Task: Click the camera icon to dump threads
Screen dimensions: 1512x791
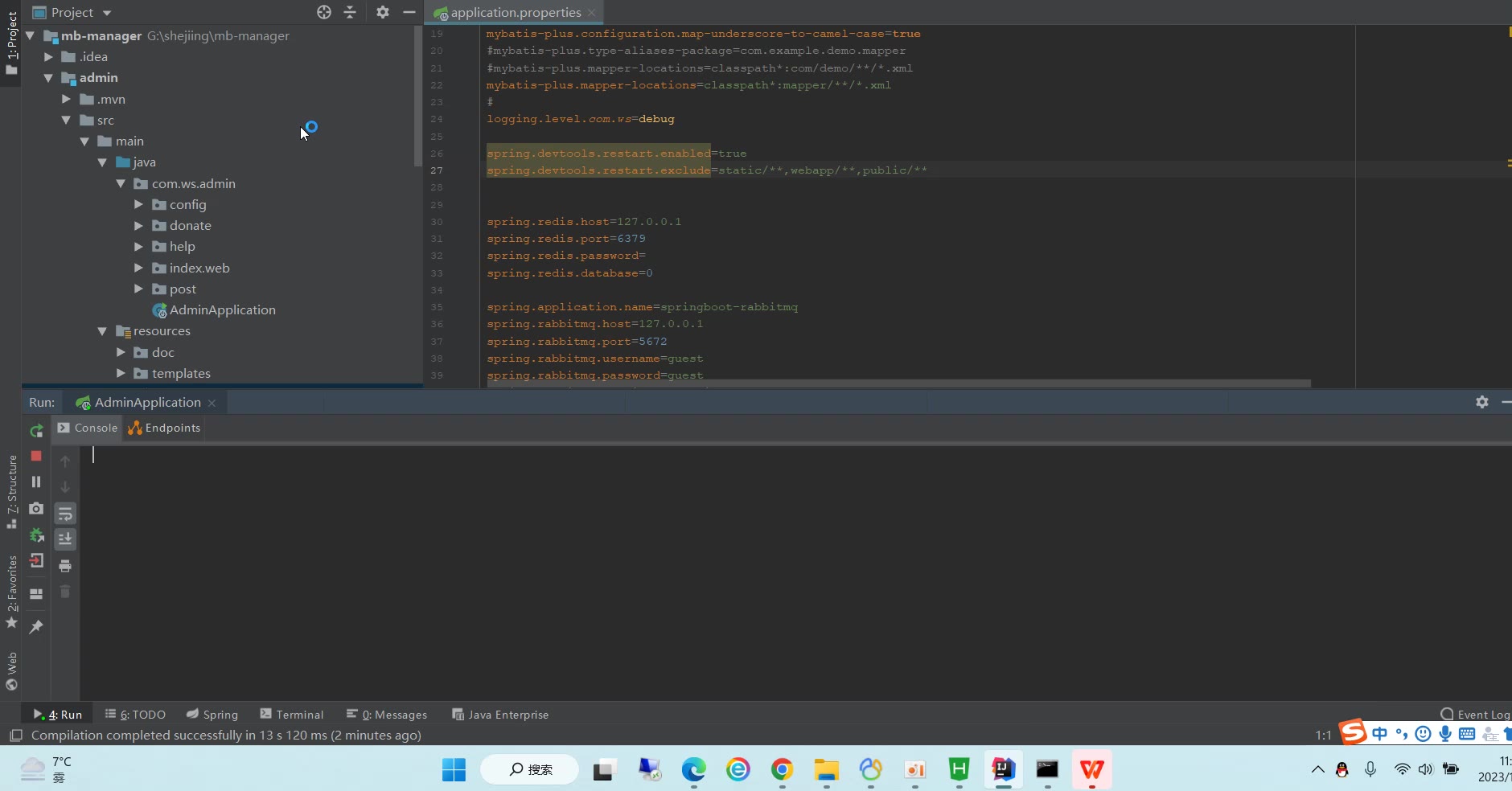Action: click(x=36, y=508)
